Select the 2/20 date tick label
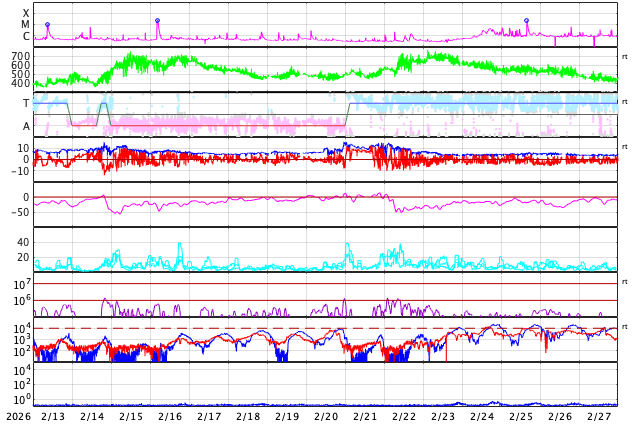Image resolution: width=634 pixels, height=424 pixels. pyautogui.click(x=326, y=416)
